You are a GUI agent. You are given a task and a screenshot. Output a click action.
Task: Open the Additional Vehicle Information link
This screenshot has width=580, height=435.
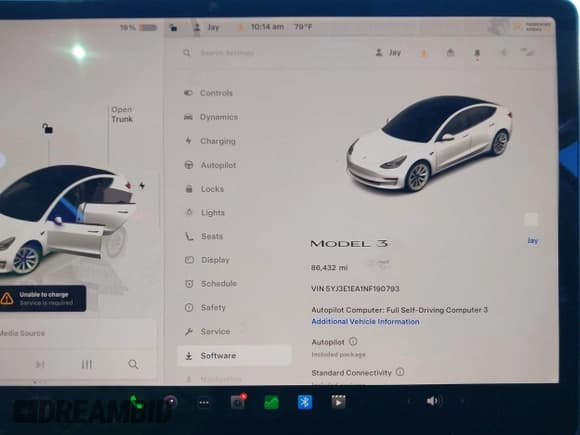[365, 322]
